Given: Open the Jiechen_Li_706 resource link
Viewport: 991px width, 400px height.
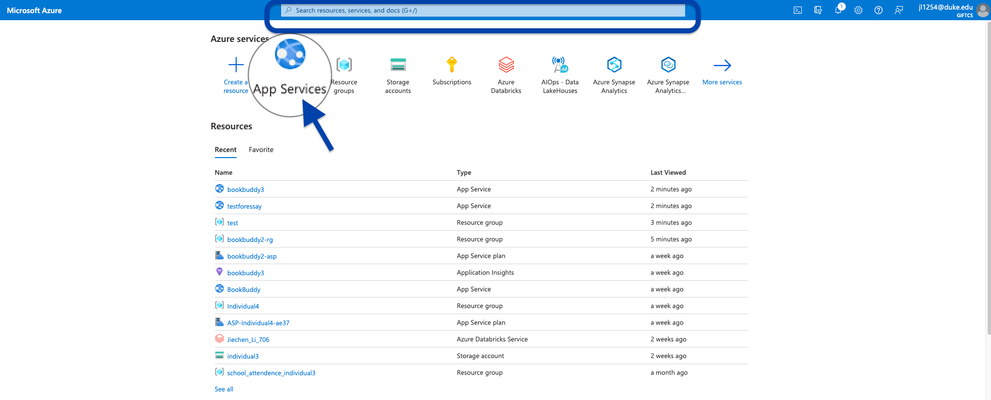Looking at the screenshot, I should (248, 339).
